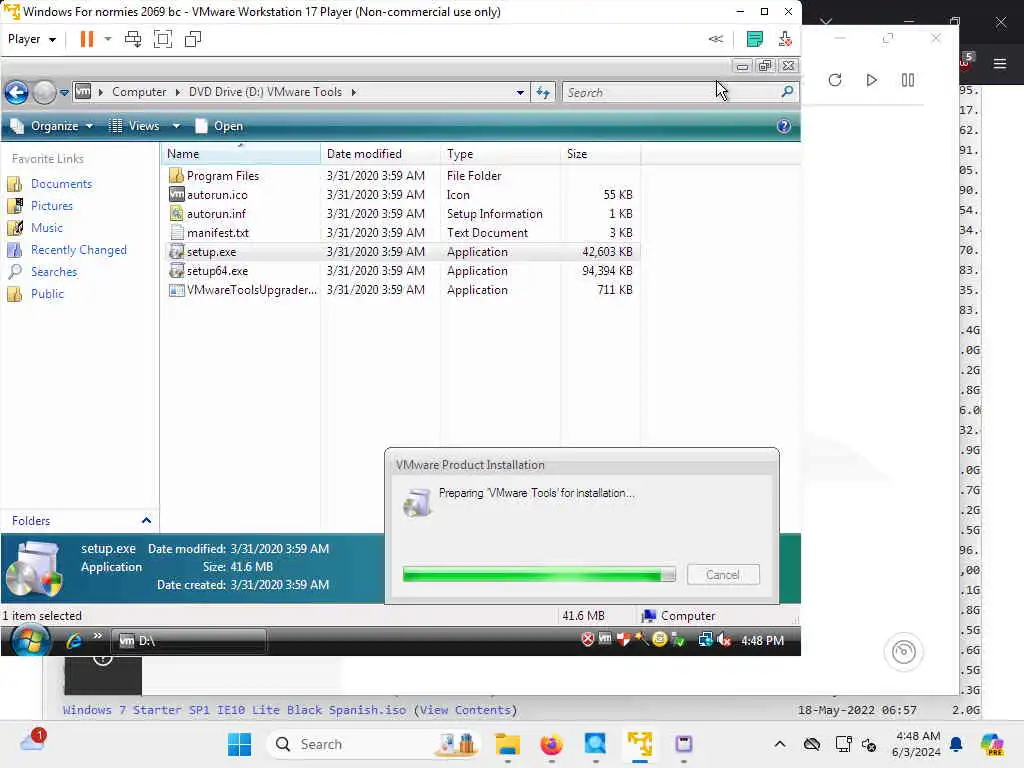Viewport: 1024px width, 768px height.
Task: Select the manifest.txt file
Action: click(217, 232)
